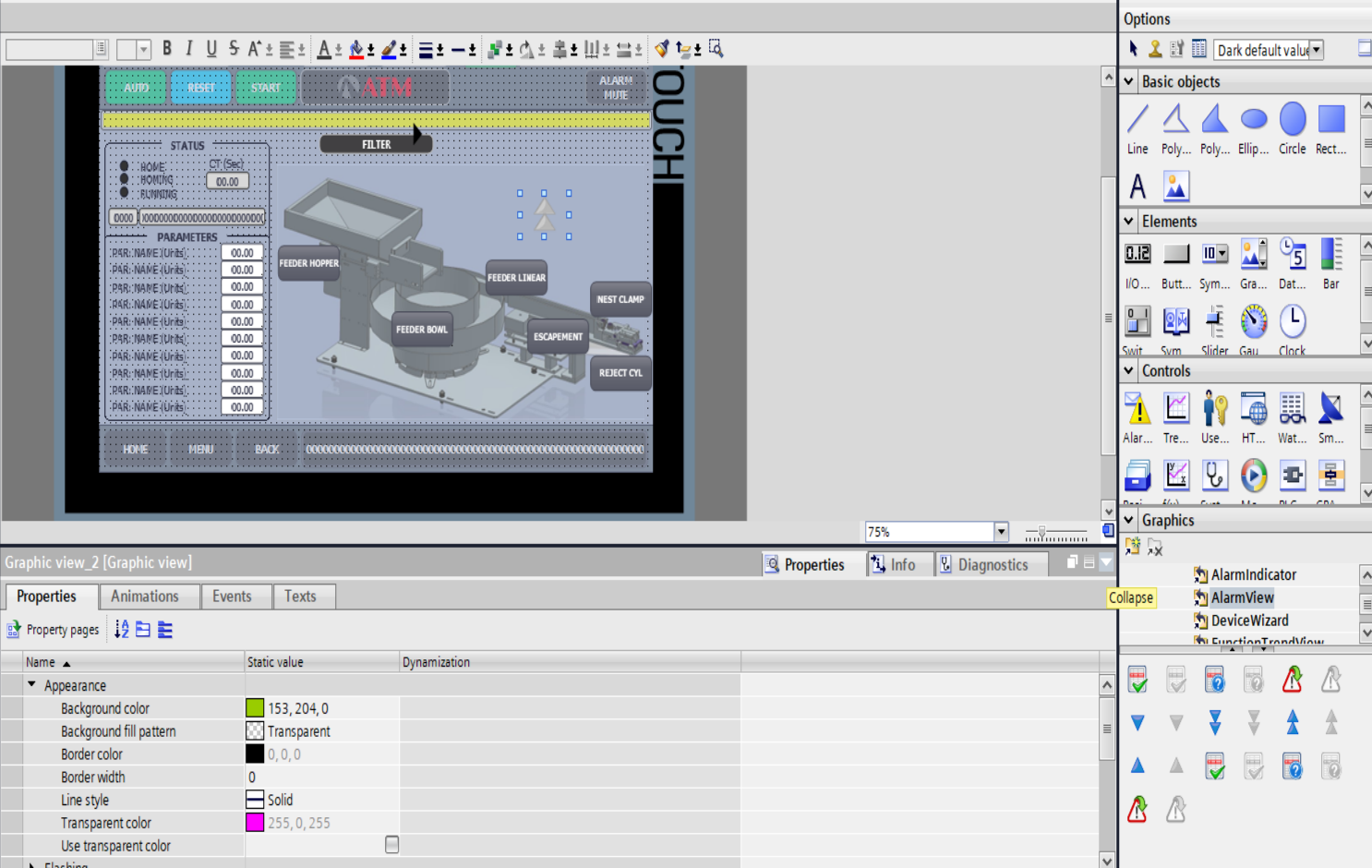Switch to the Animations tab
1372x868 pixels.
point(145,597)
